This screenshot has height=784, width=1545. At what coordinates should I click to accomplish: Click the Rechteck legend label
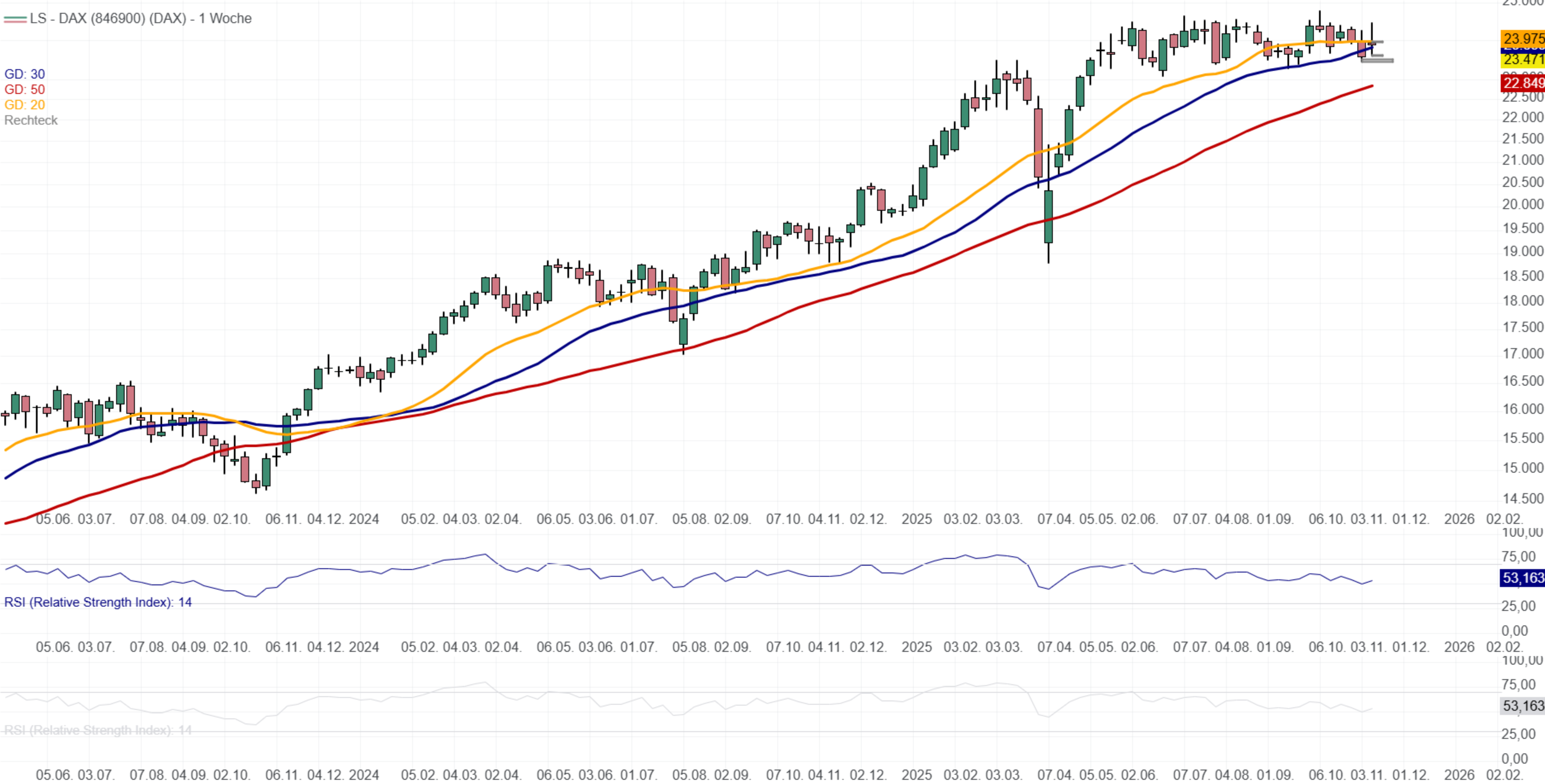point(31,121)
